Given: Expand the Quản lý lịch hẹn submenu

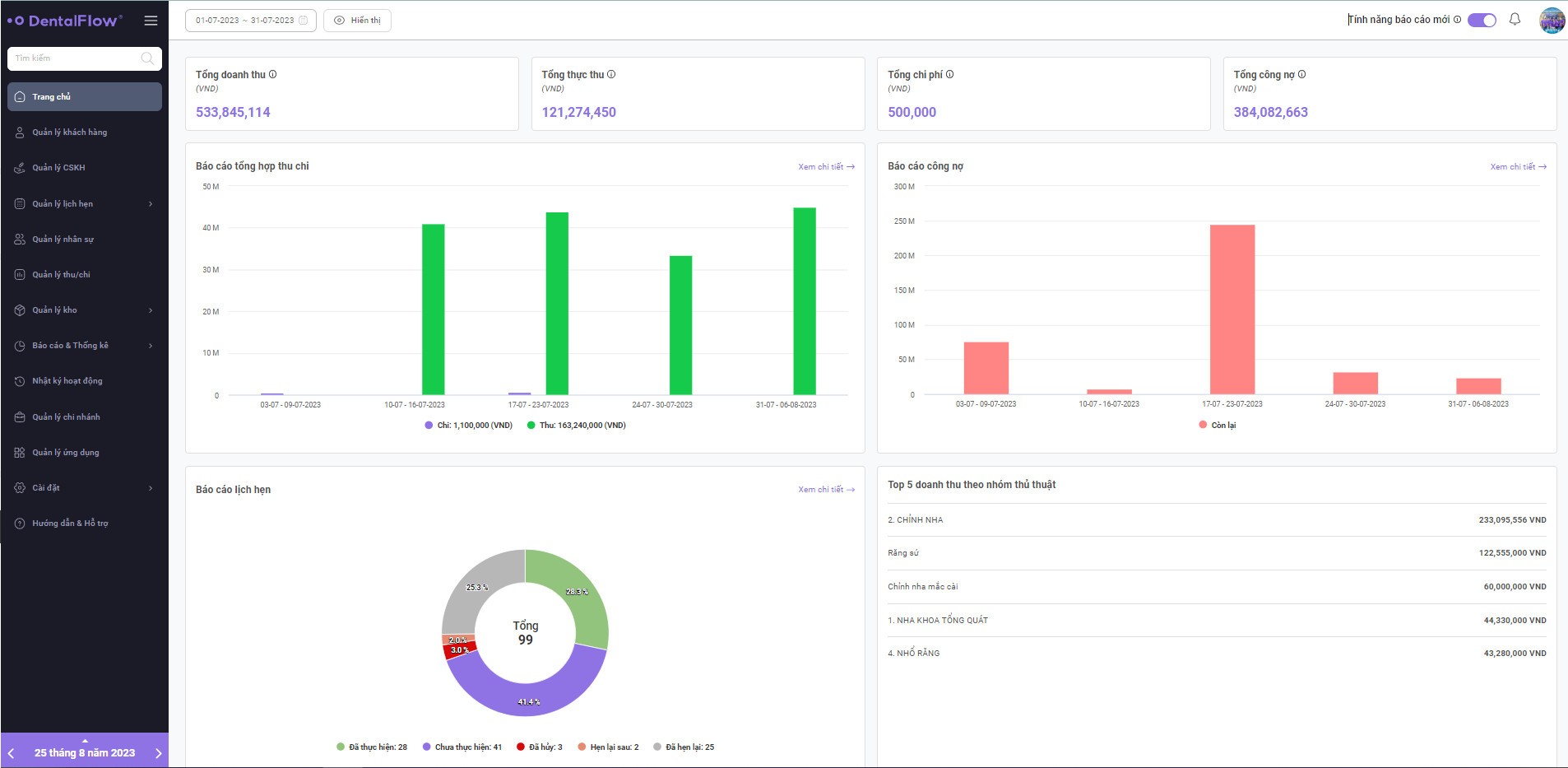Looking at the screenshot, I should pos(151,204).
